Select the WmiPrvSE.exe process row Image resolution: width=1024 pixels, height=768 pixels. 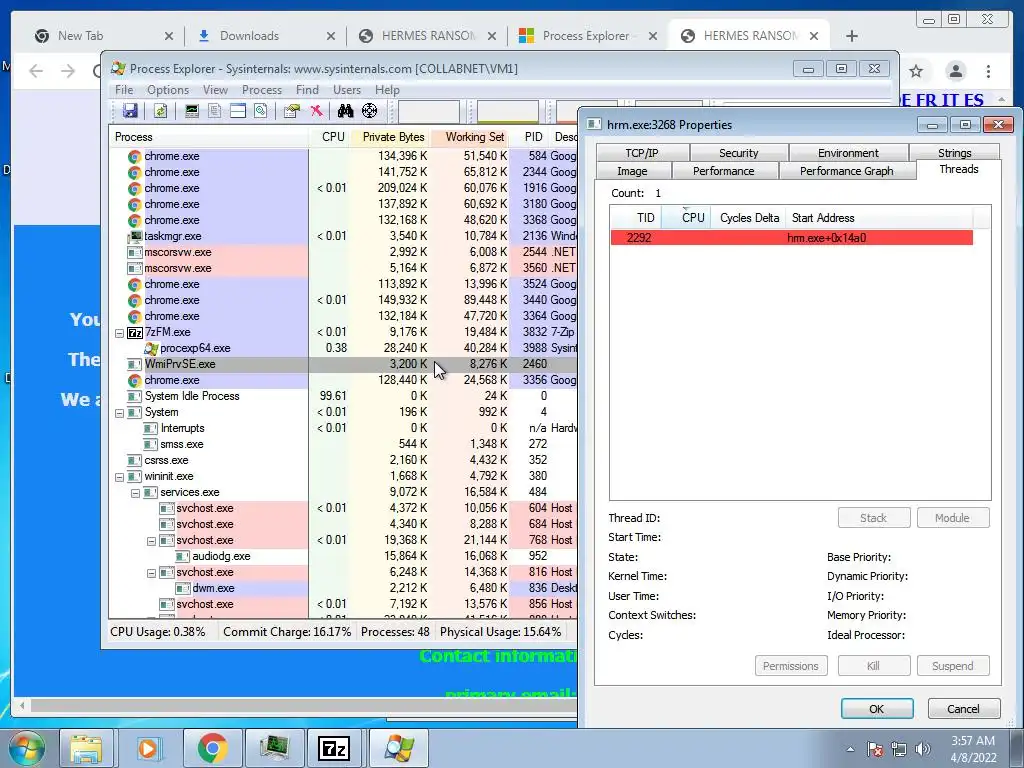point(344,364)
